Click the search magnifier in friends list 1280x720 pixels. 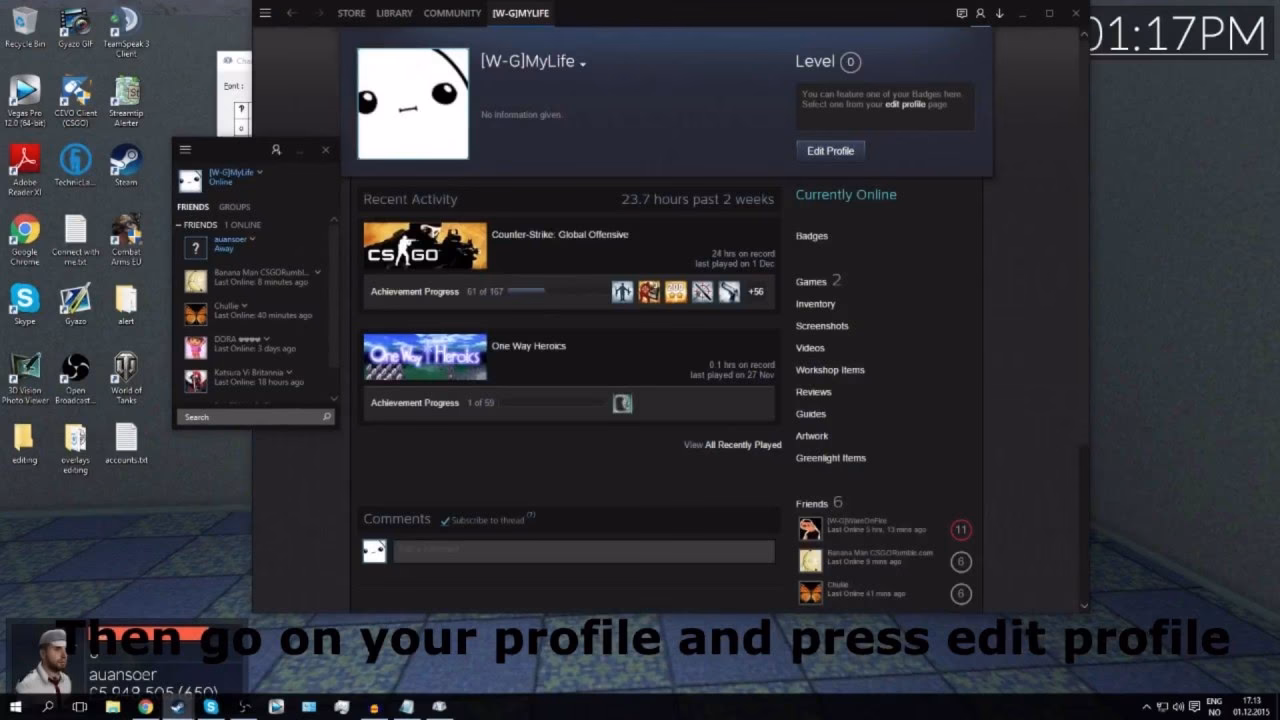[x=326, y=417]
